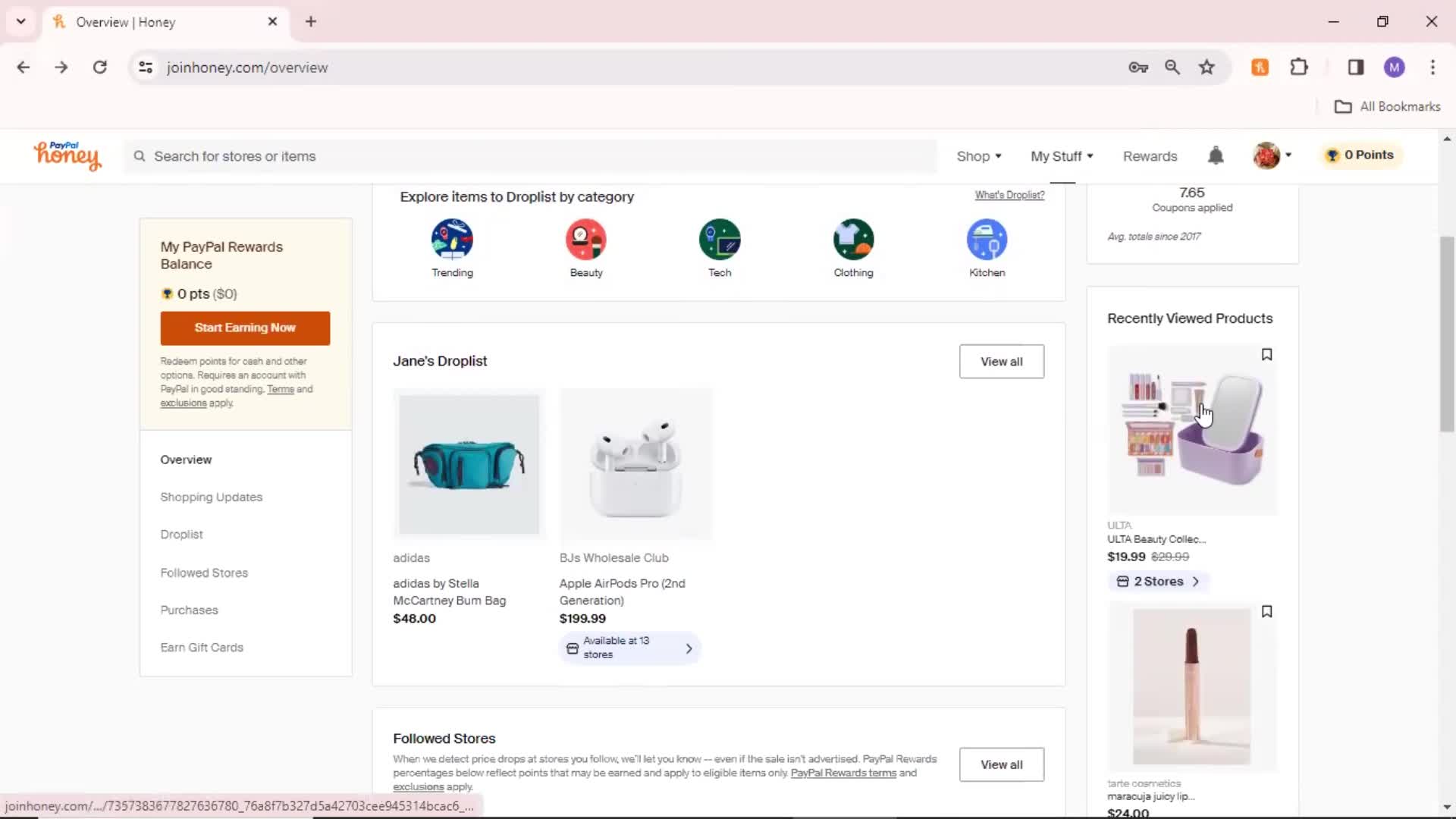The height and width of the screenshot is (819, 1456).
Task: Open the user avatar dropdown
Action: pos(1272,155)
